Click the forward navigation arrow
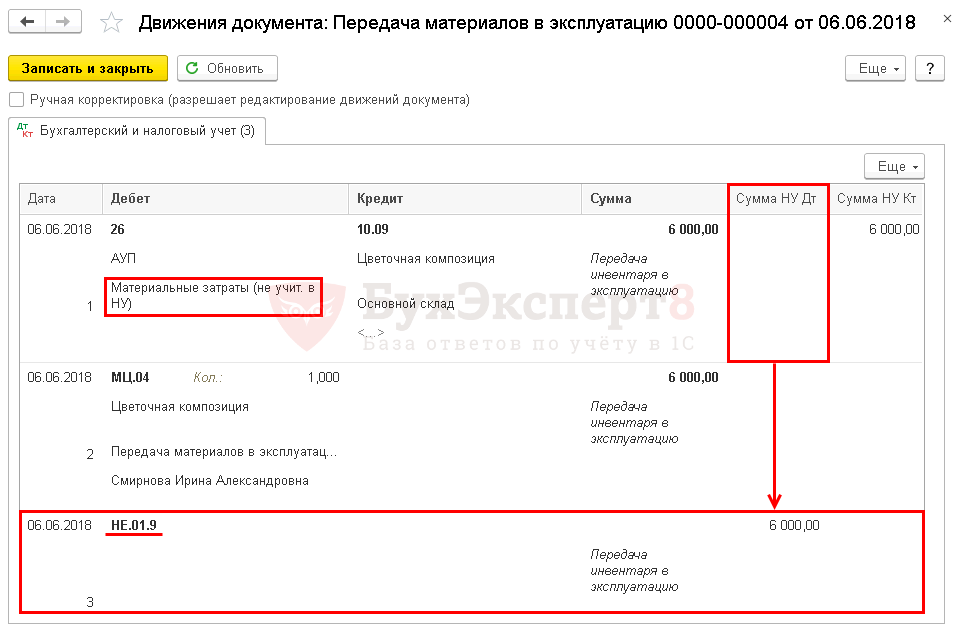This screenshot has width=961, height=634. [x=63, y=22]
